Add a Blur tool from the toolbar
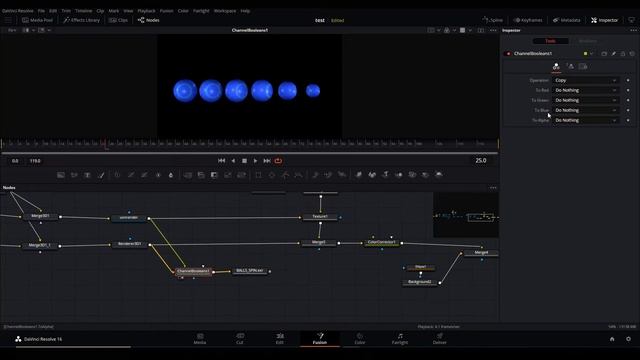The height and width of the screenshot is (360, 640). tap(171, 175)
